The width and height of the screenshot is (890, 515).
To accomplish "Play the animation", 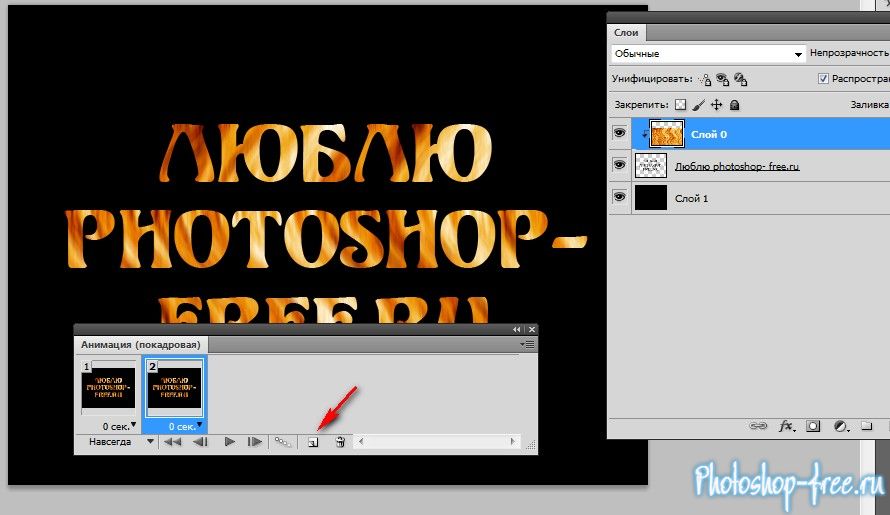I will pyautogui.click(x=229, y=441).
